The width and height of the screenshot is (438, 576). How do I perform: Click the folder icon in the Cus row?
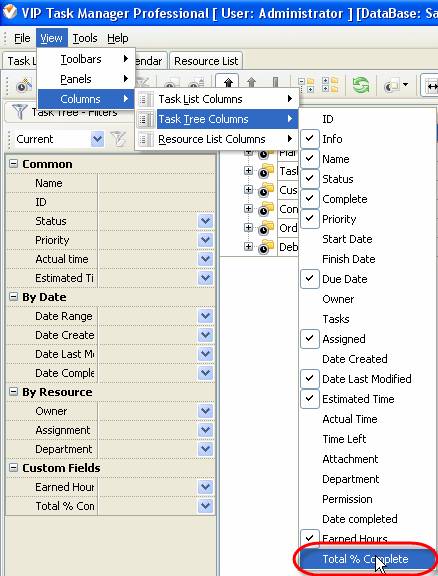pyautogui.click(x=265, y=190)
